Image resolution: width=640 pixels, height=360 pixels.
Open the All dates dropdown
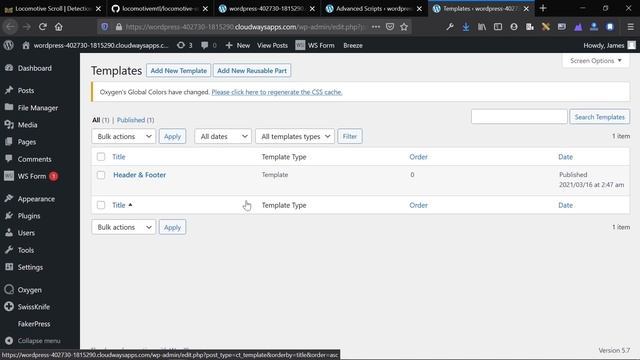(223, 136)
